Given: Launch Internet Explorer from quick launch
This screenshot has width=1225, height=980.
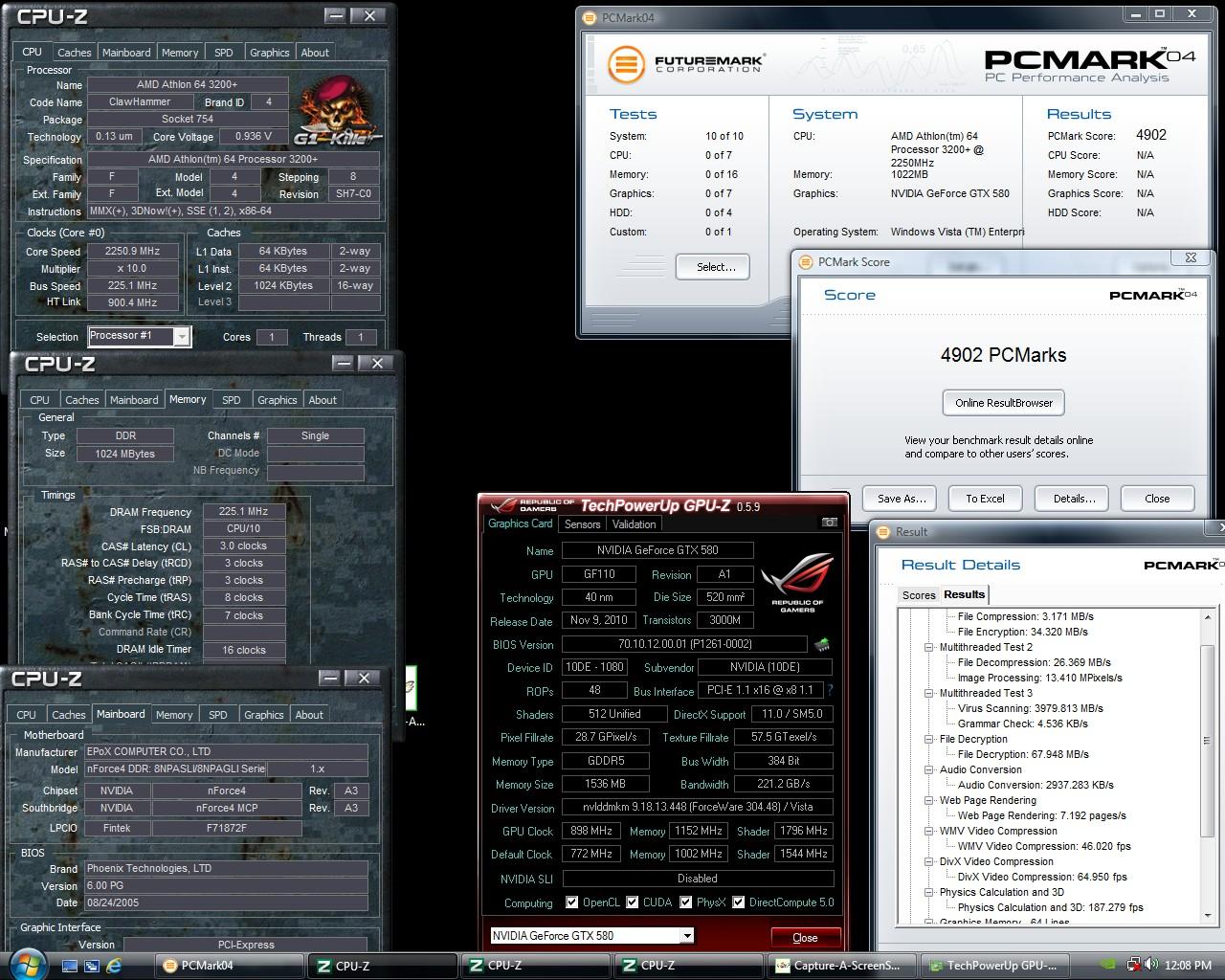Looking at the screenshot, I should [x=114, y=966].
